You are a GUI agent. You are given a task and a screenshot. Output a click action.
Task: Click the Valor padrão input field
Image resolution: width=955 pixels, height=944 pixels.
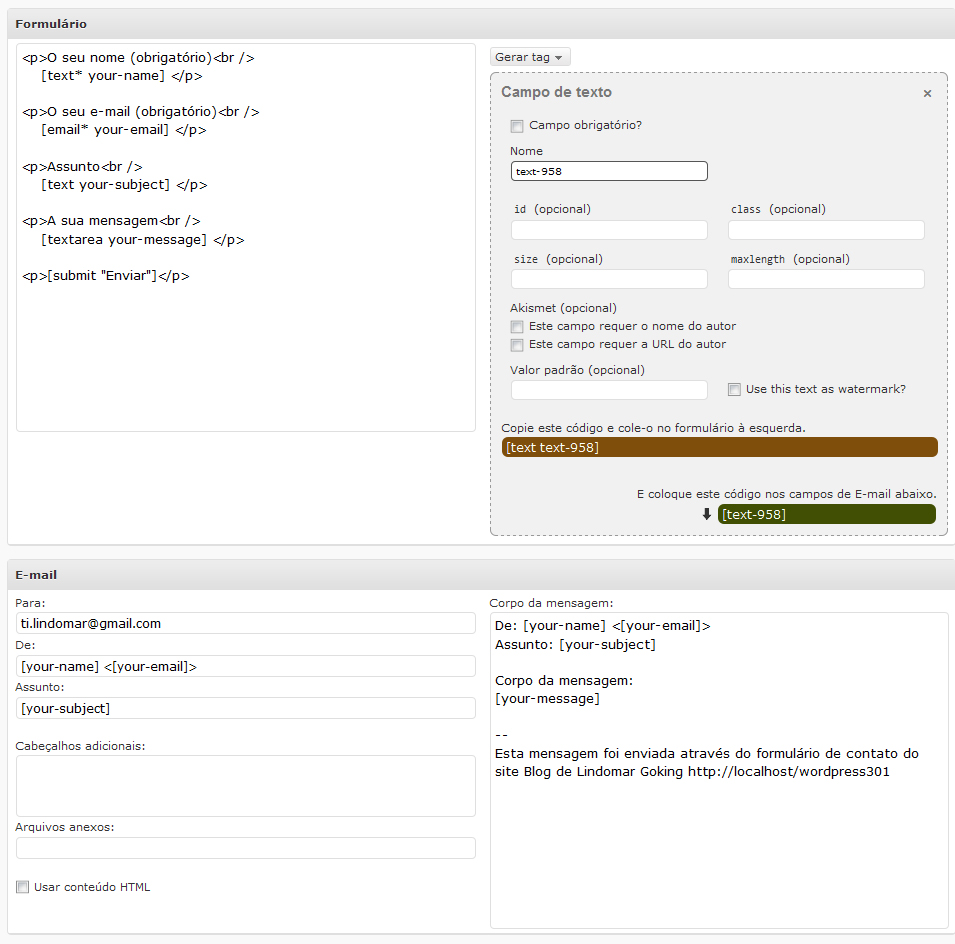pyautogui.click(x=609, y=390)
